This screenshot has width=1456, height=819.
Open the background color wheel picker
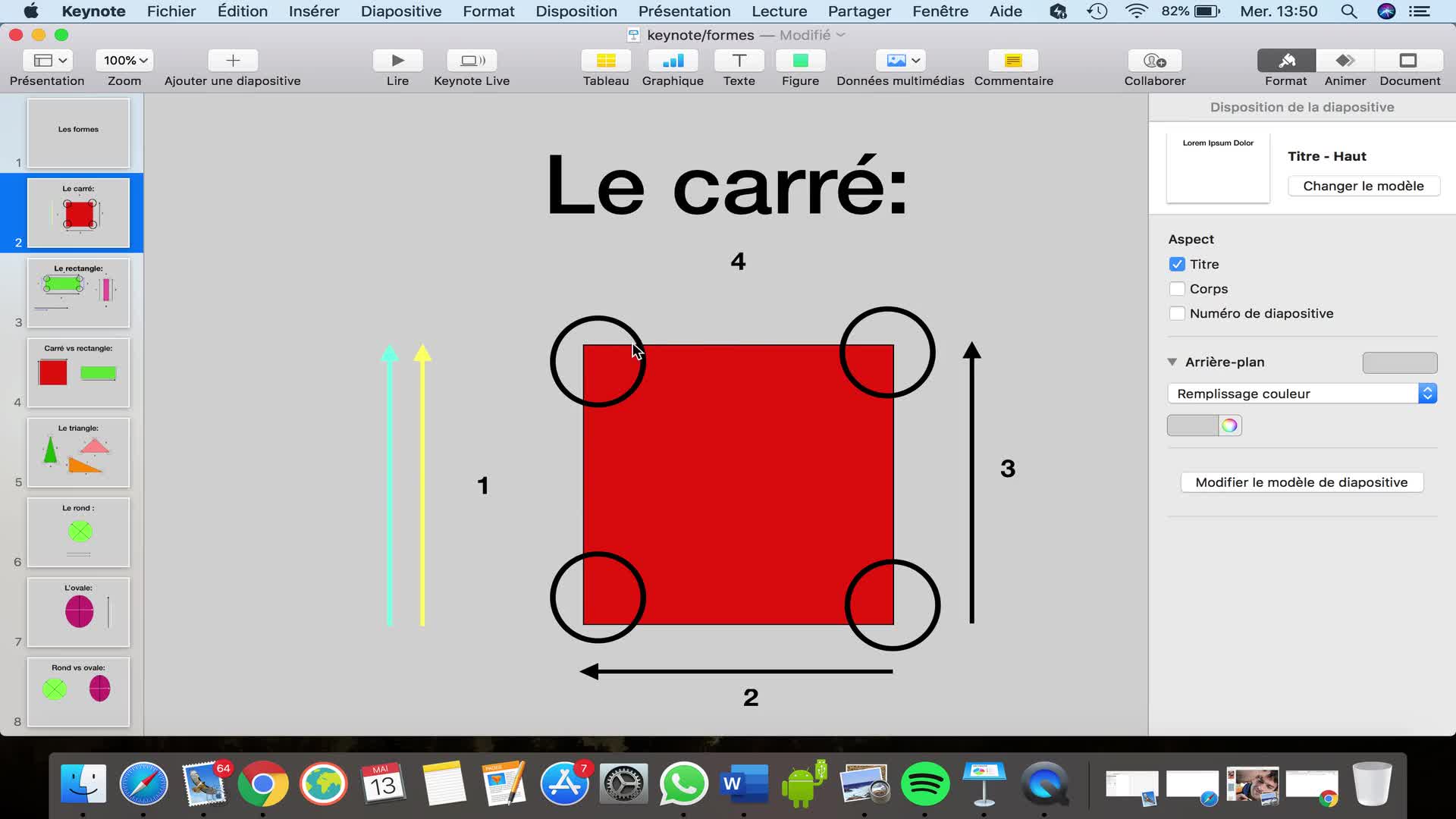pos(1229,425)
